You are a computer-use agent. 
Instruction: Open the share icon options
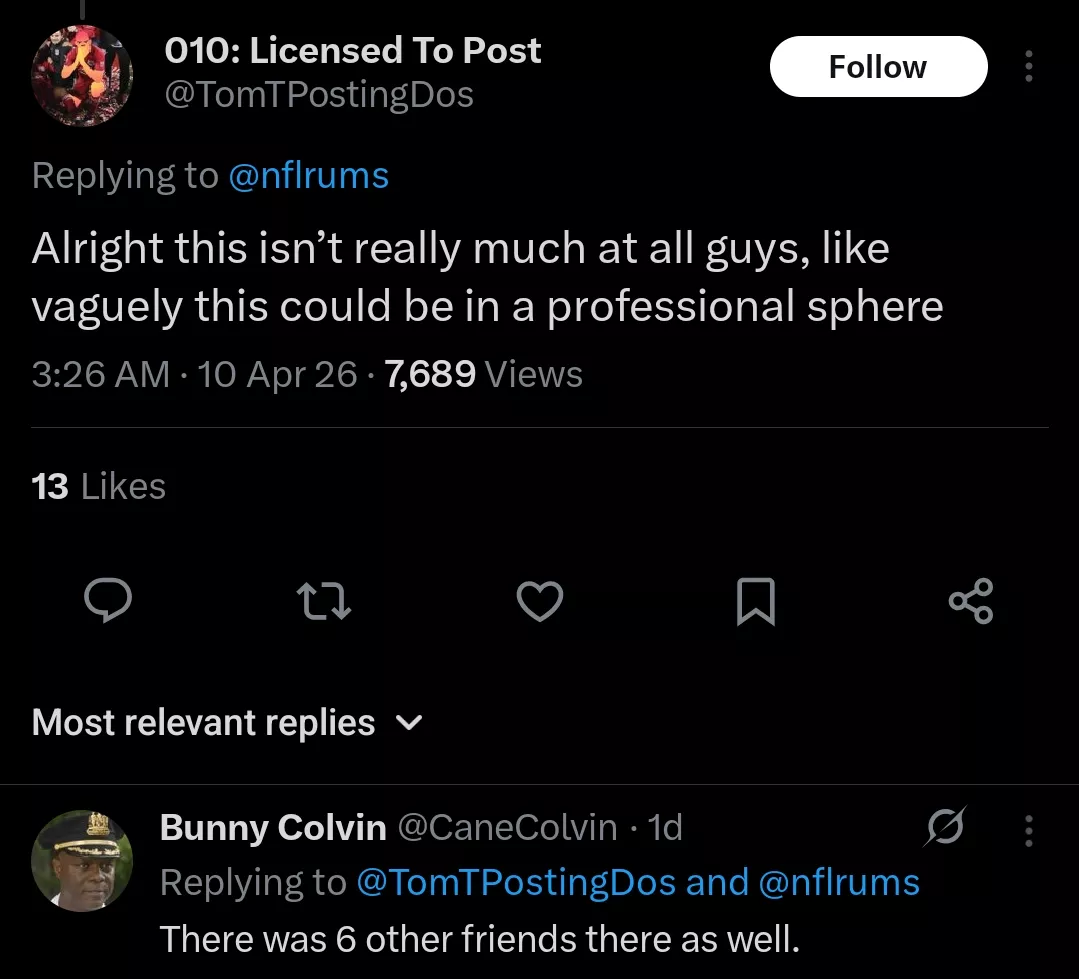(x=970, y=600)
